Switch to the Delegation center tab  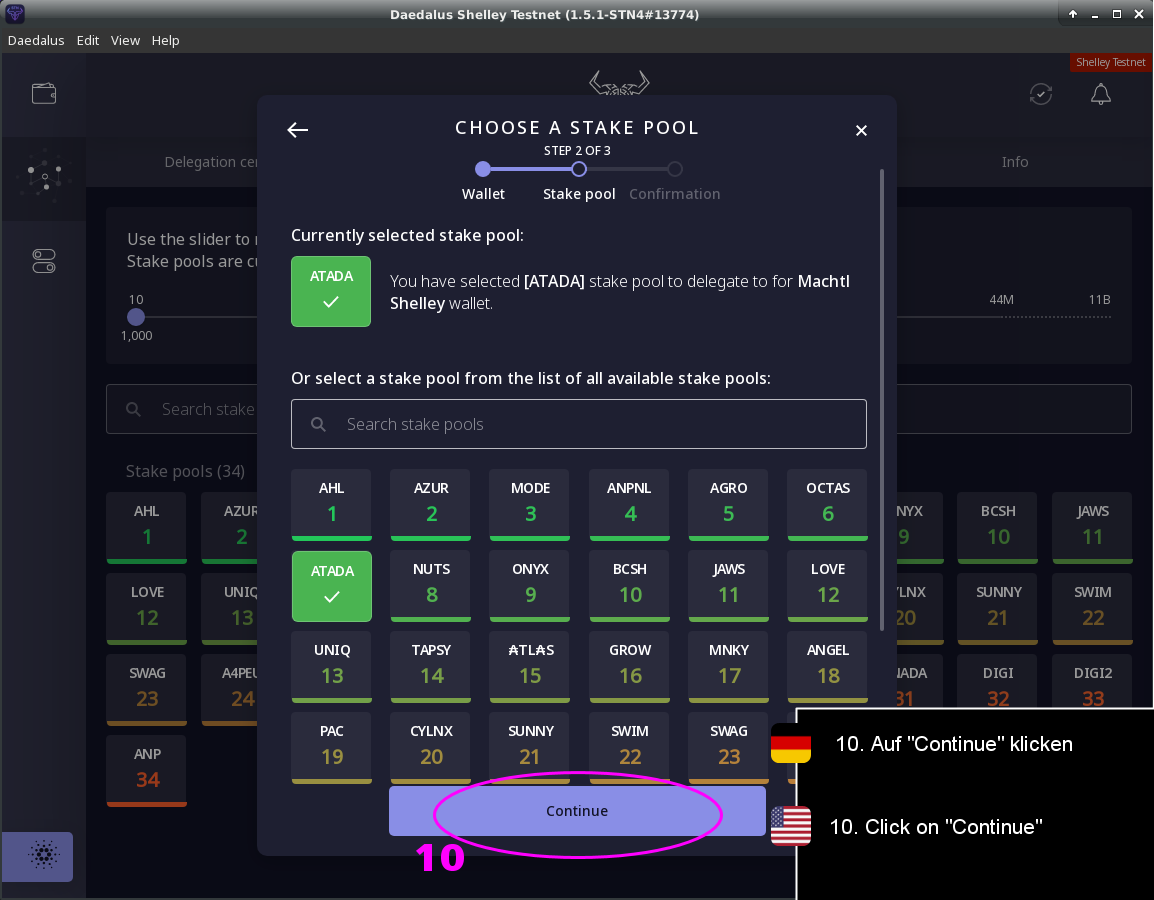click(210, 162)
